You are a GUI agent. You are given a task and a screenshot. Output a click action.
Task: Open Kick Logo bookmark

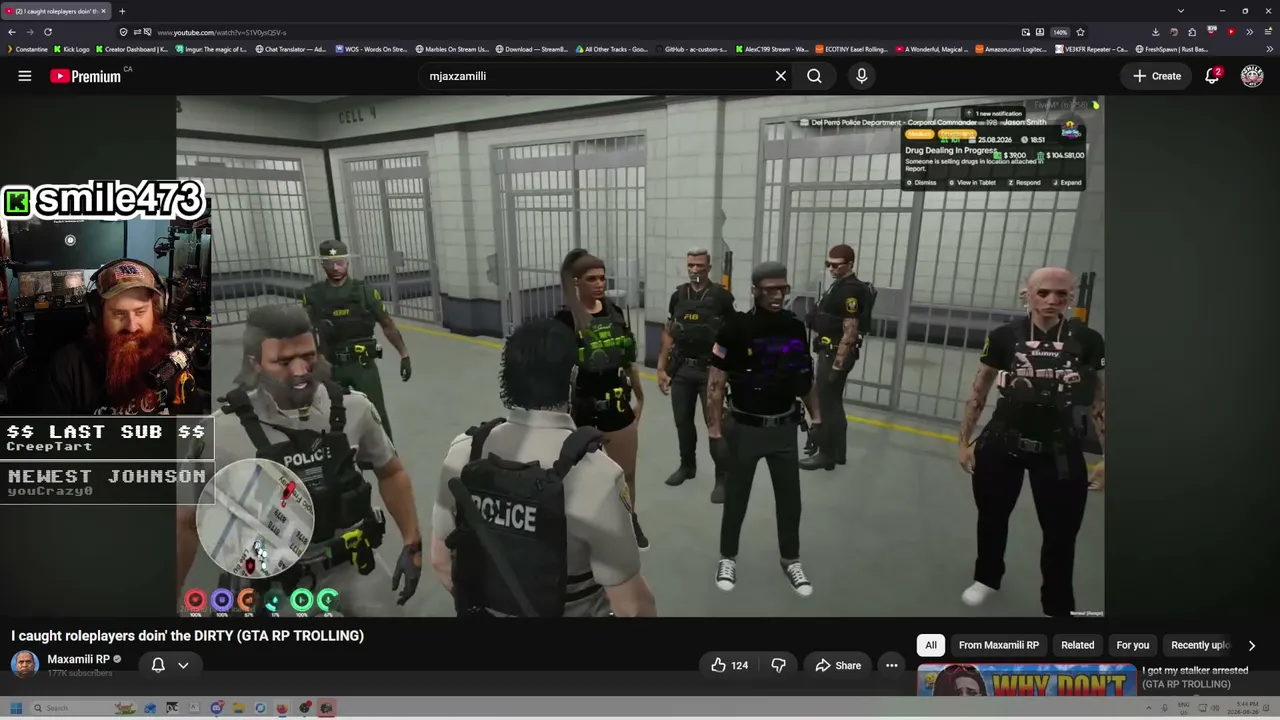(72, 49)
